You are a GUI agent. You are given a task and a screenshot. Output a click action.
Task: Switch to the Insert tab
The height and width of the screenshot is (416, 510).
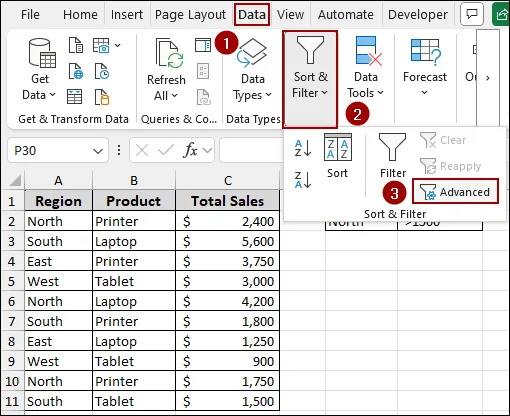127,15
